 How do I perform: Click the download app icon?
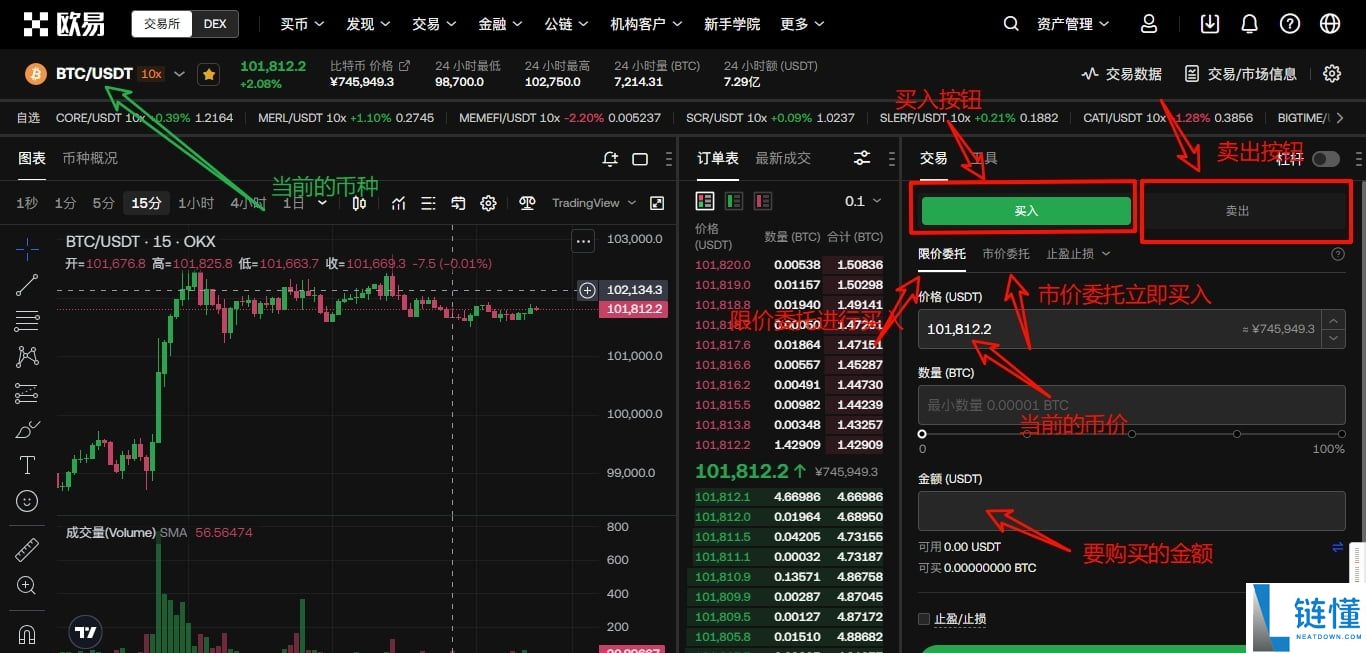pos(1210,23)
